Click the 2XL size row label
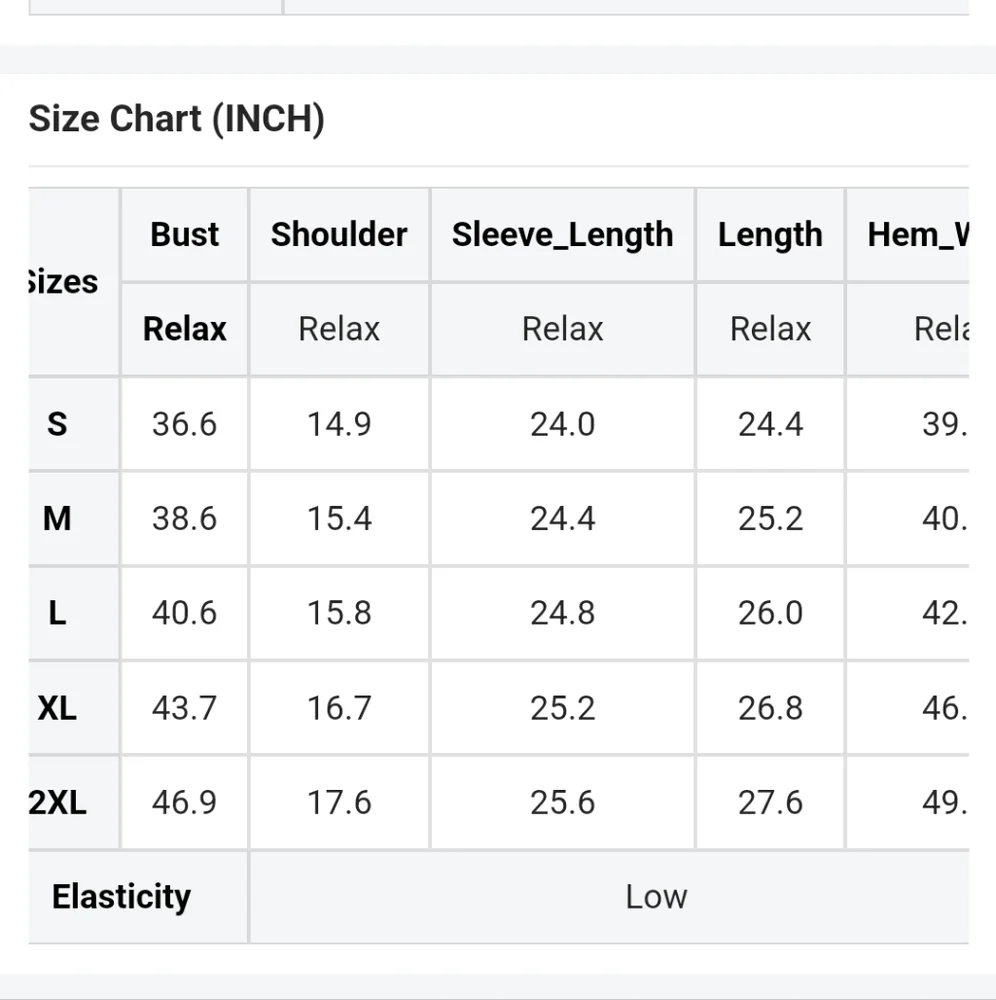The height and width of the screenshot is (1000, 996). 58,802
